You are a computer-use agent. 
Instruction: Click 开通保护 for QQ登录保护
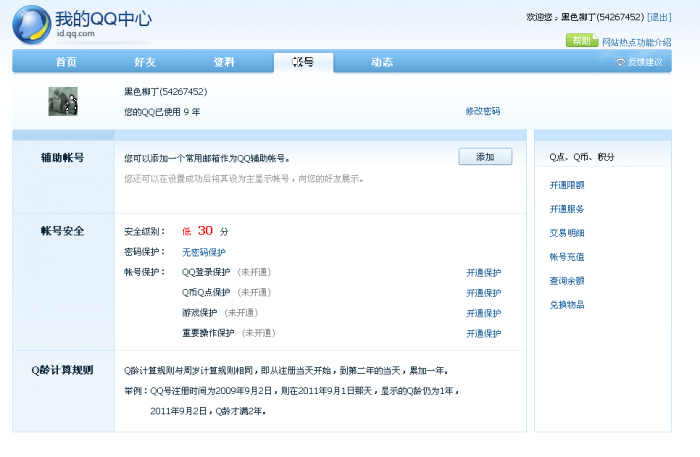[483, 273]
